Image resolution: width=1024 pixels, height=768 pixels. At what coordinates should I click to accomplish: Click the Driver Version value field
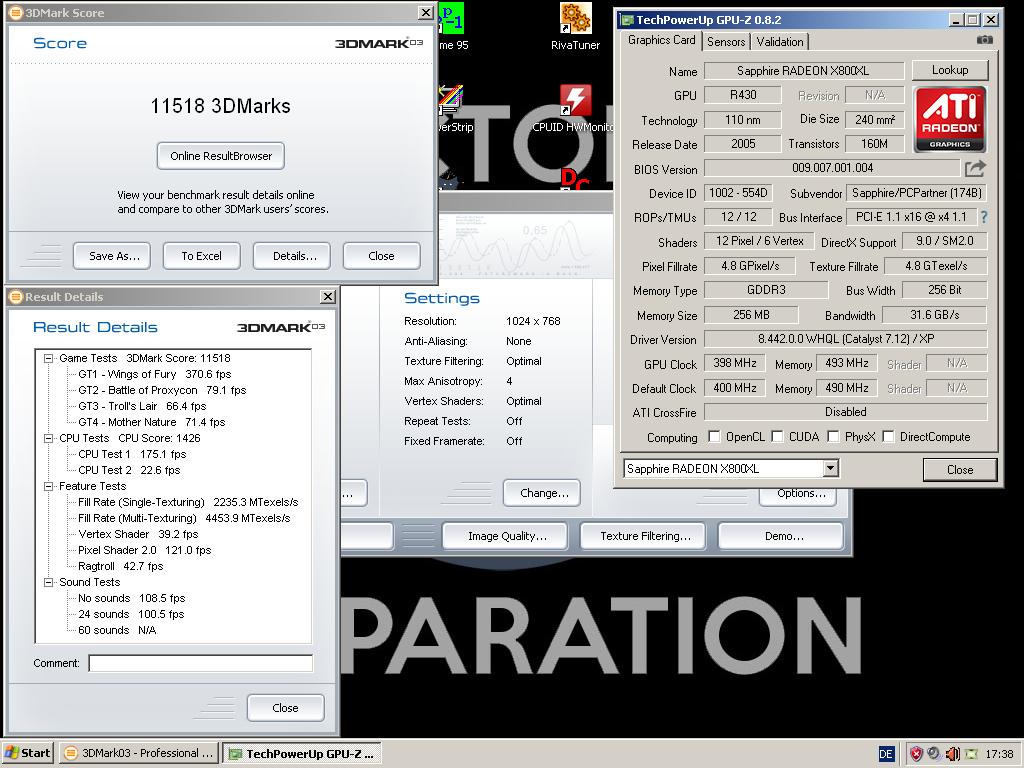coord(846,339)
